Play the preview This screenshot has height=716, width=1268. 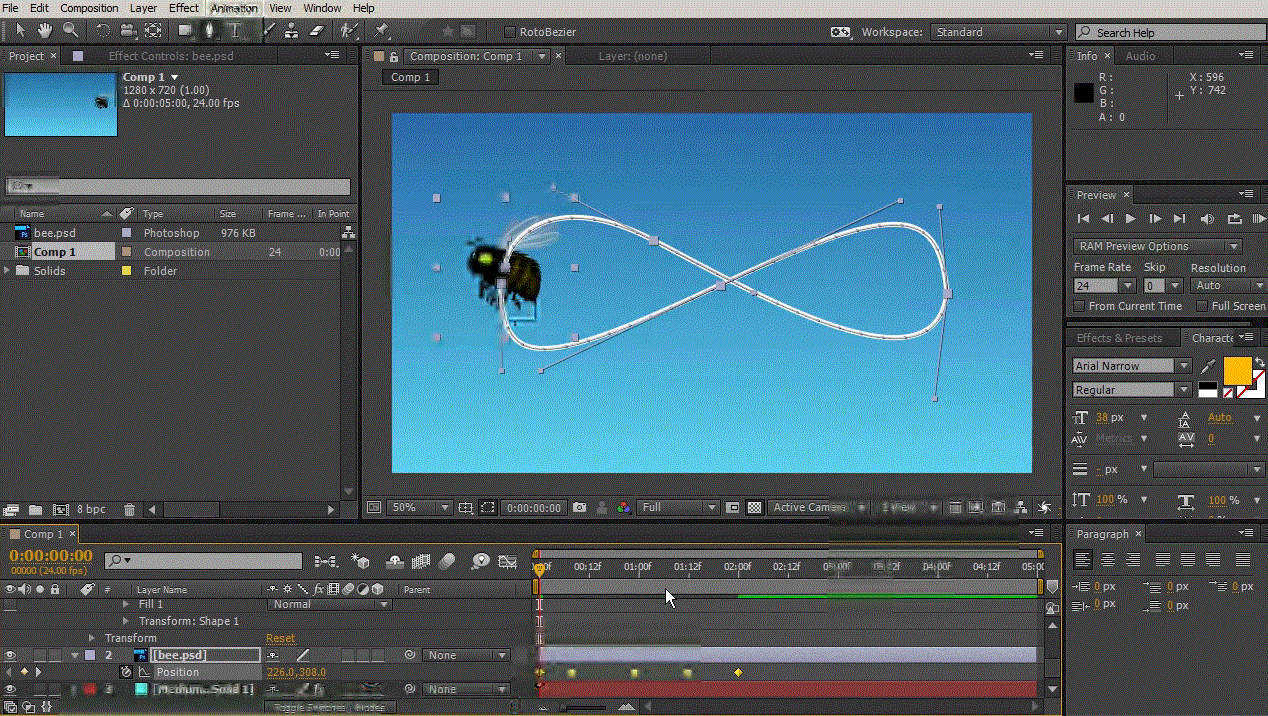(x=1131, y=218)
